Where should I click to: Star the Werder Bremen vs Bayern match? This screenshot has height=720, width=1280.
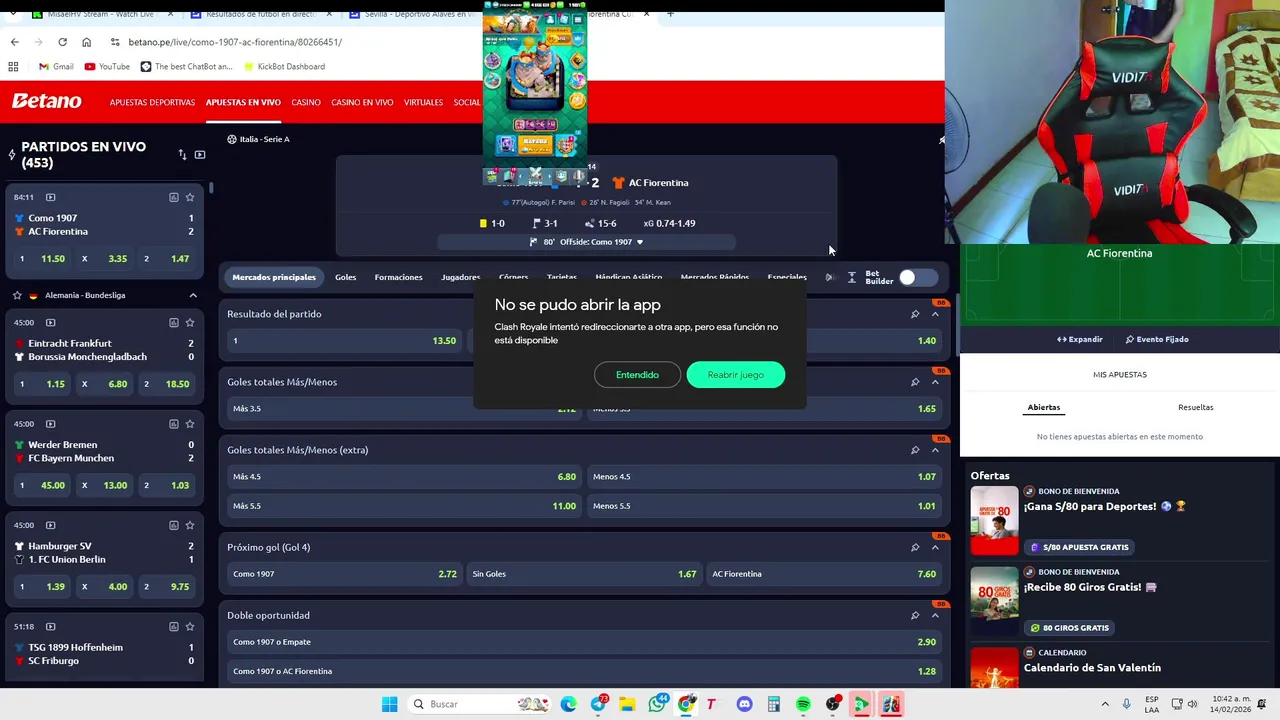click(x=190, y=424)
